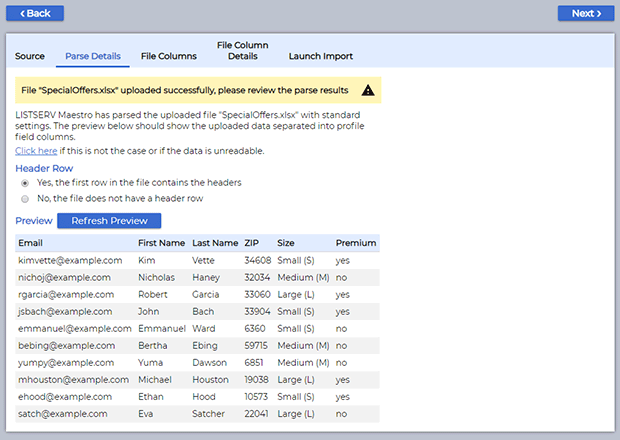Click the Premium column header
Screen dimensions: 620x440
(x=356, y=243)
